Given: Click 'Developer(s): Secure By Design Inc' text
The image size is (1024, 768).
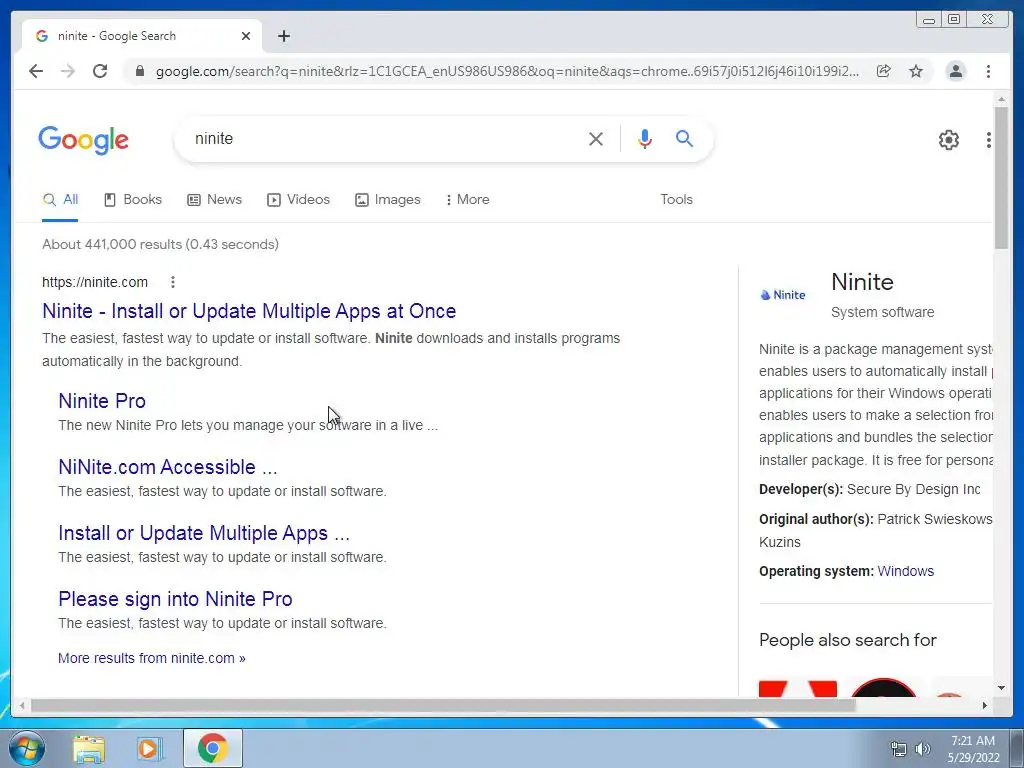Looking at the screenshot, I should 870,490.
